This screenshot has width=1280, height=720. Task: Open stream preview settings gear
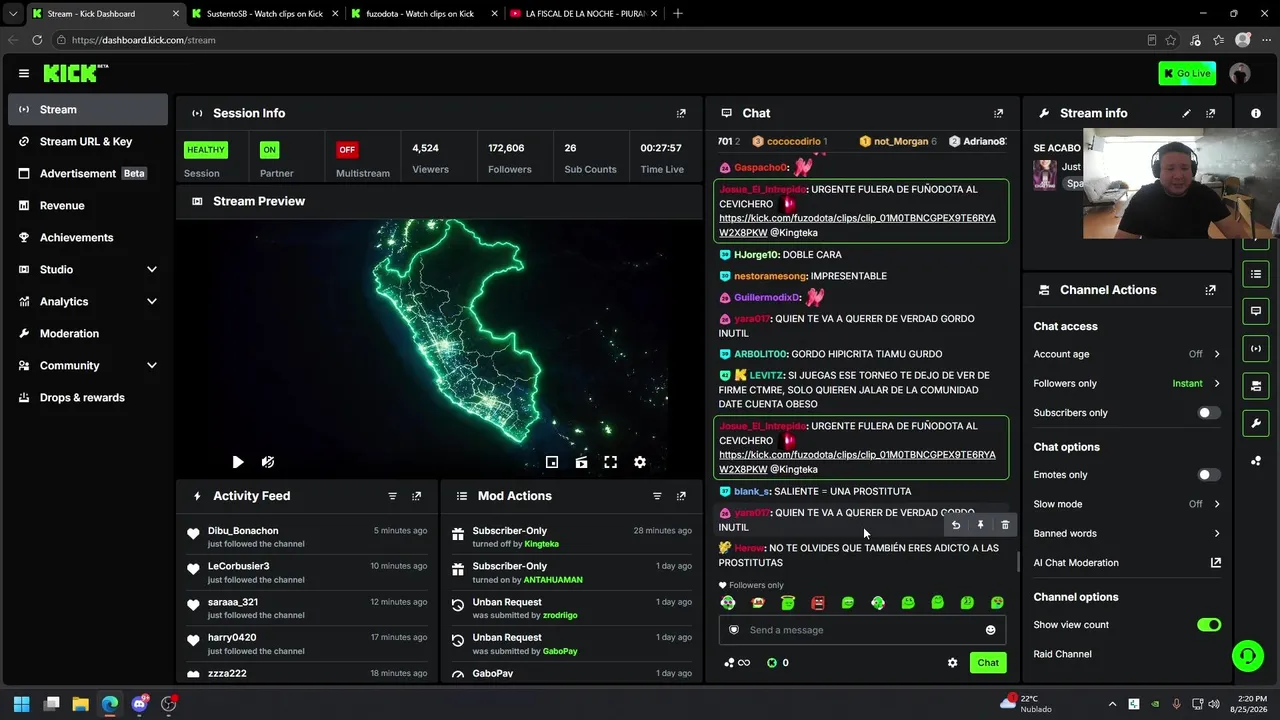(640, 462)
